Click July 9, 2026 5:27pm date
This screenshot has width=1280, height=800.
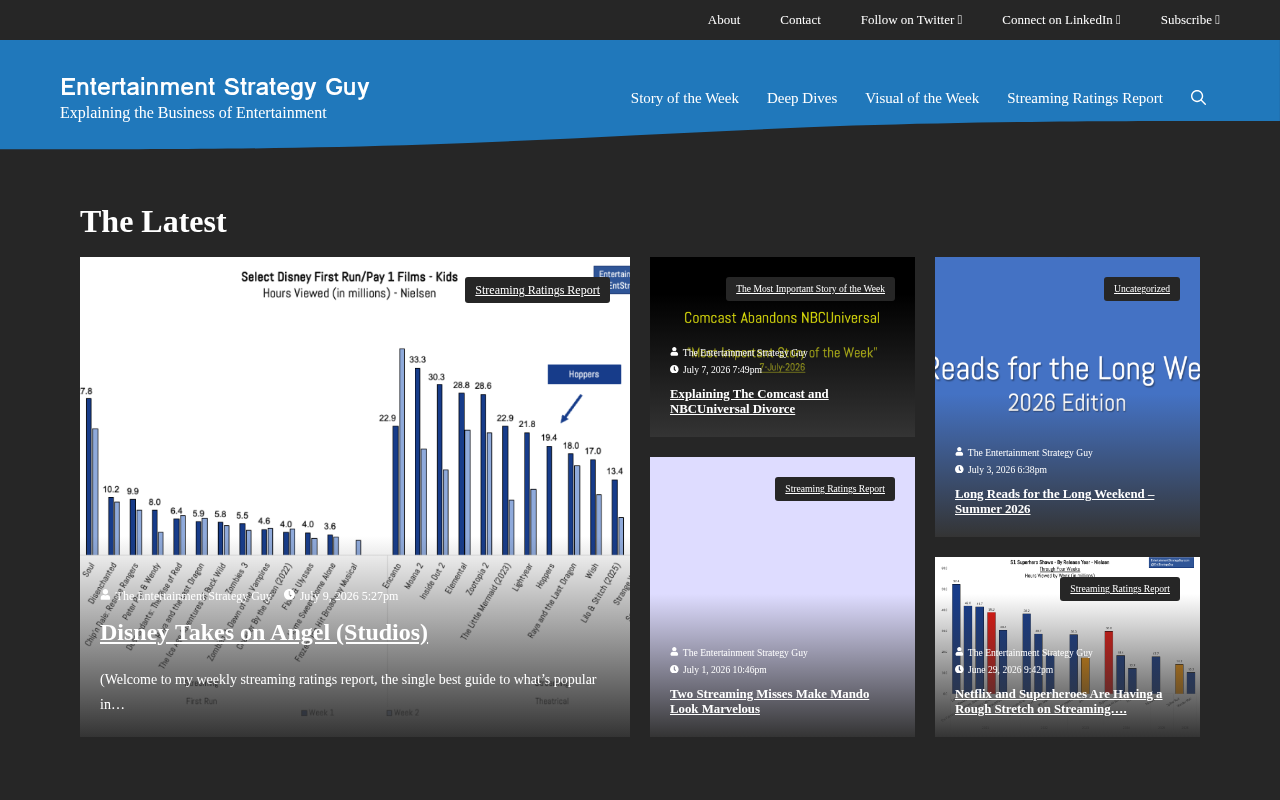[349, 596]
